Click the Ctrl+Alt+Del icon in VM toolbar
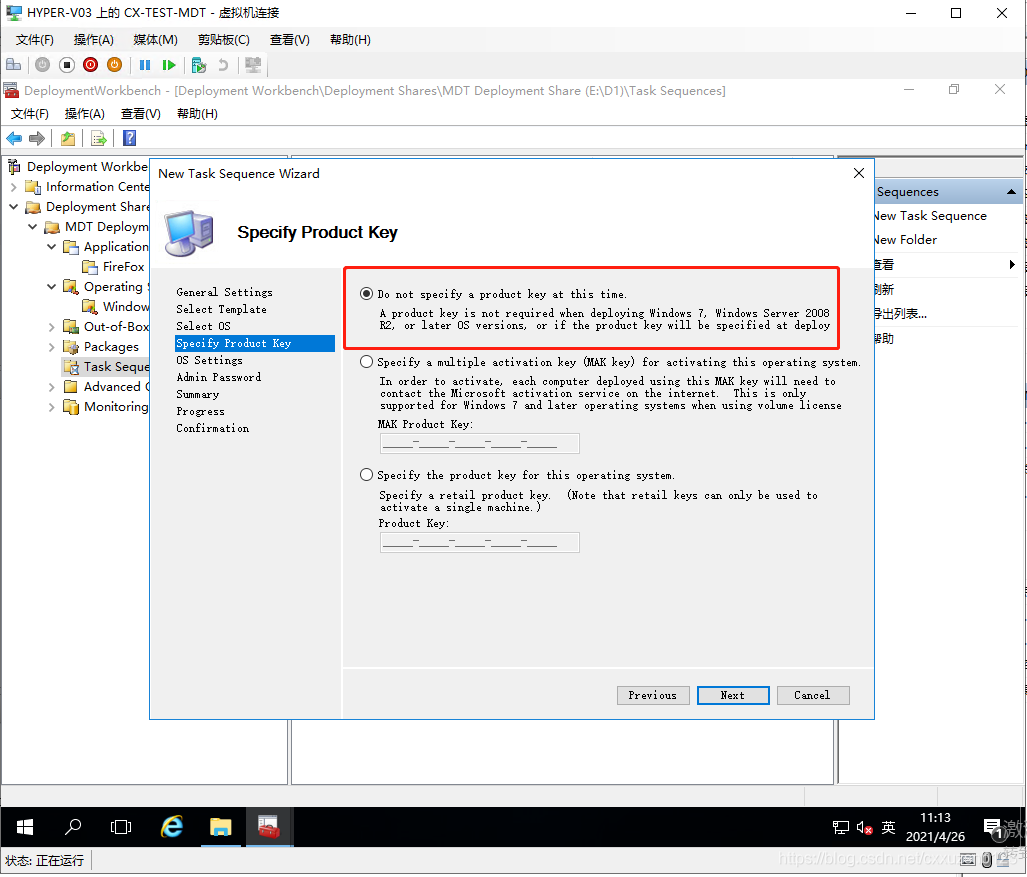The height and width of the screenshot is (877, 1027). coord(14,65)
